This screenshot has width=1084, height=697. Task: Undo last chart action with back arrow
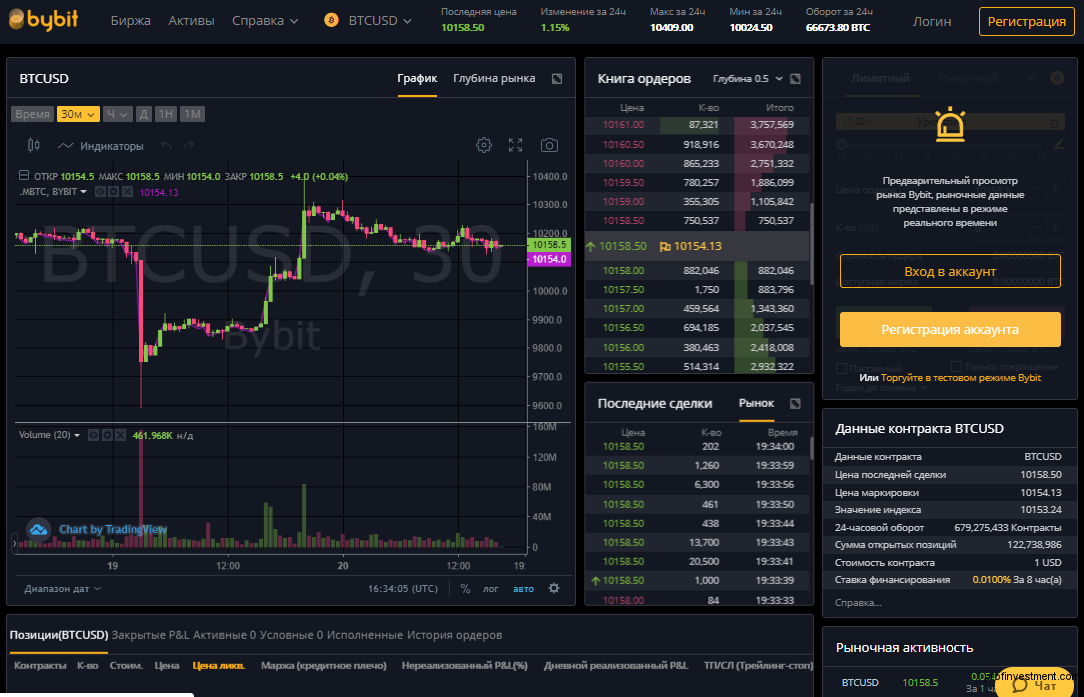click(x=165, y=145)
